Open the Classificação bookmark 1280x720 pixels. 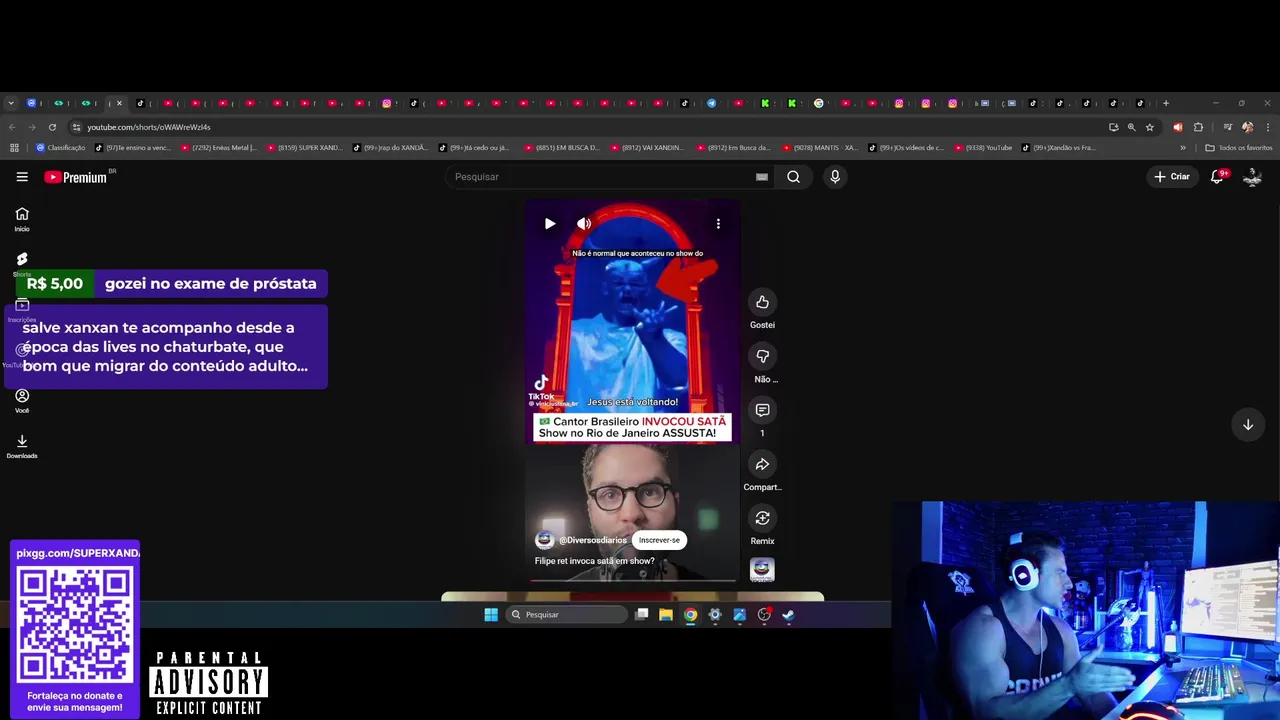[x=61, y=148]
